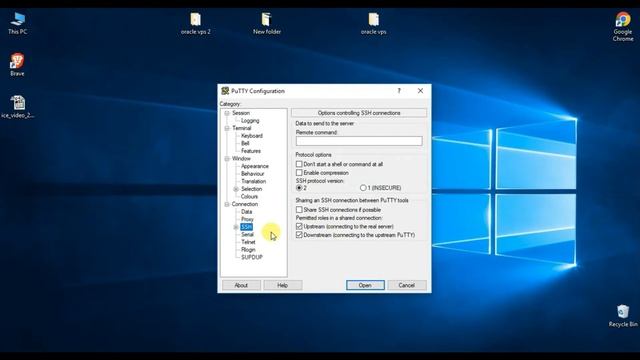This screenshot has width=640, height=360.
Task: Launch Google Chrome desktop icon
Action: tap(623, 27)
